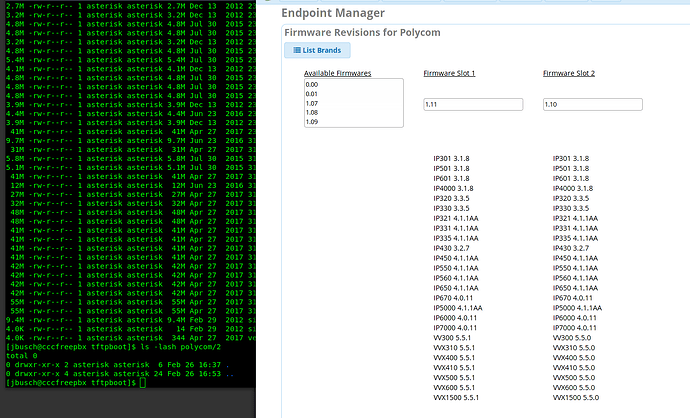
Task: Click the 4.4M Jun 23 terminal row
Action: click(x=130, y=114)
